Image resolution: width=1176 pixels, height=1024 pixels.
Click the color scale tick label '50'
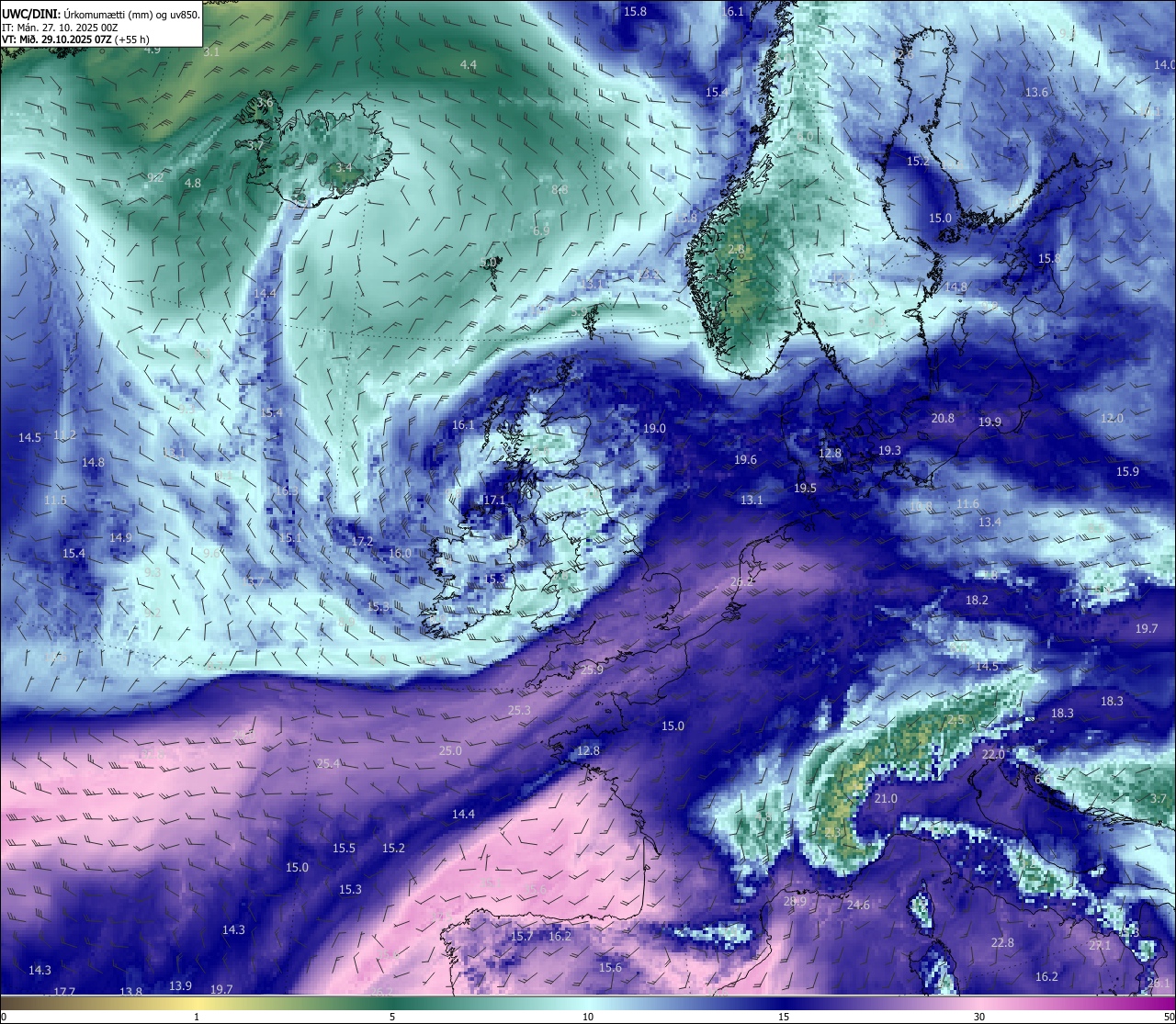point(1169,1017)
